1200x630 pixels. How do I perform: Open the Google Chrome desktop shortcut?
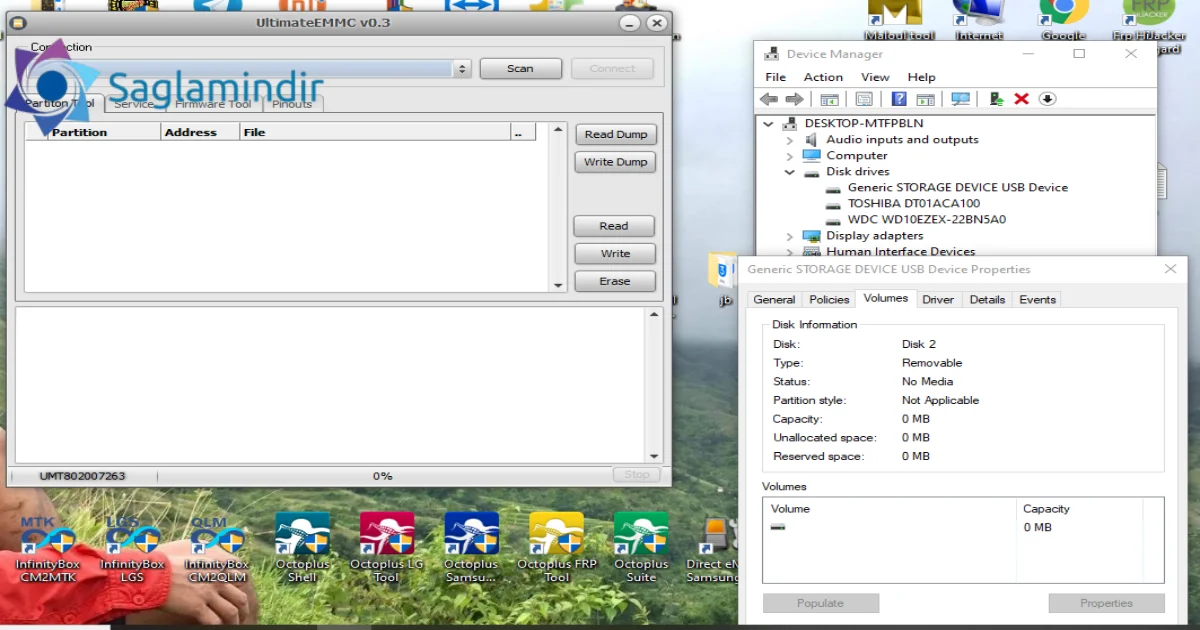pos(1063,20)
